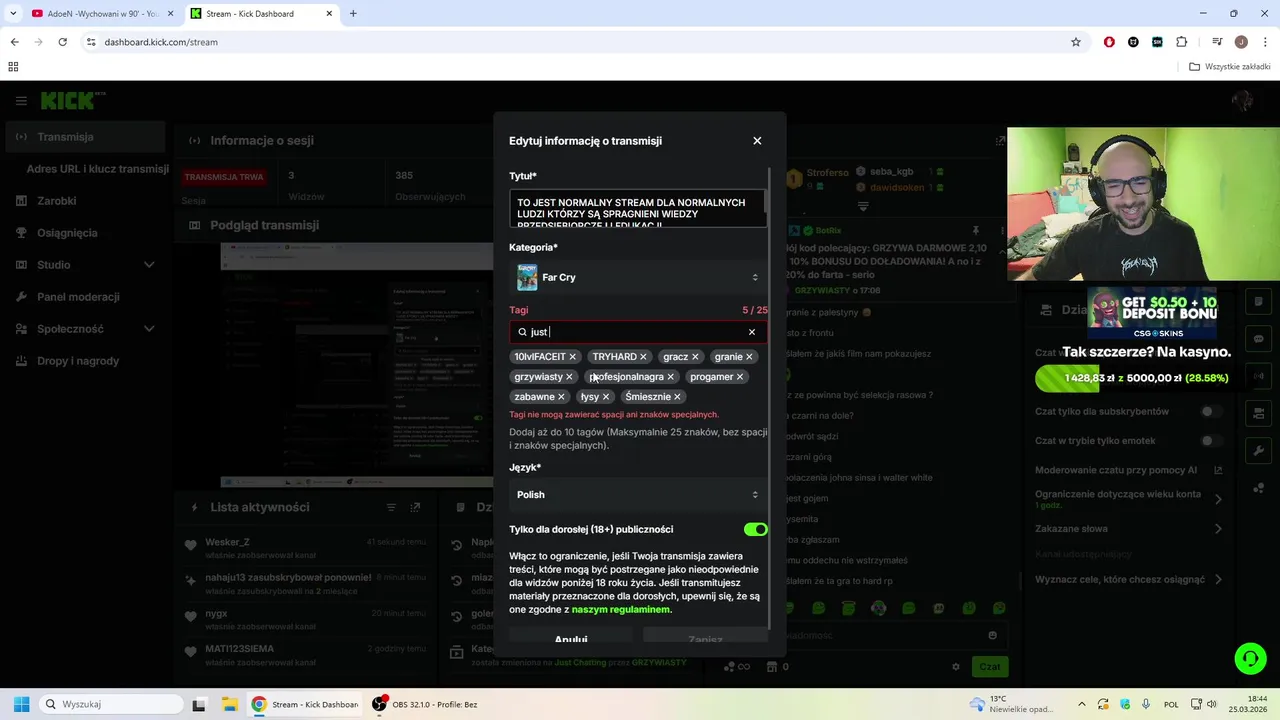Open File Explorer from the taskbar

pos(228,704)
